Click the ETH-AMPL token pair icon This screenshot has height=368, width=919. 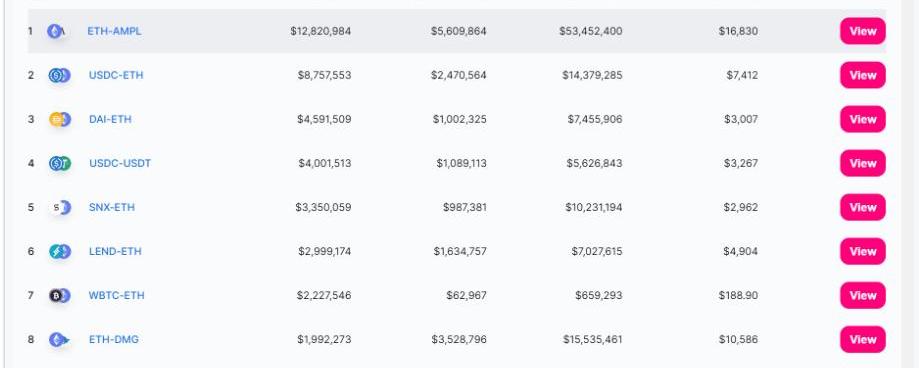pyautogui.click(x=57, y=31)
